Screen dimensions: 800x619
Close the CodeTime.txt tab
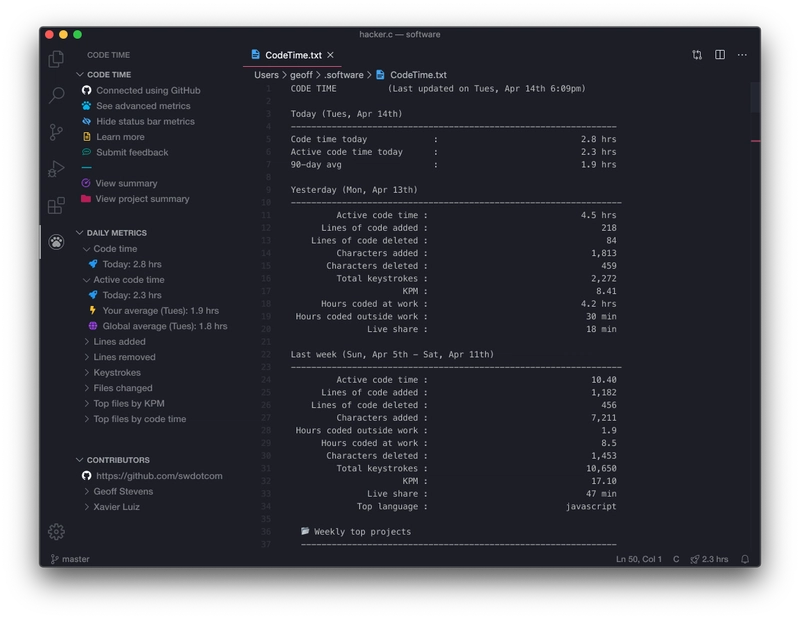(331, 55)
